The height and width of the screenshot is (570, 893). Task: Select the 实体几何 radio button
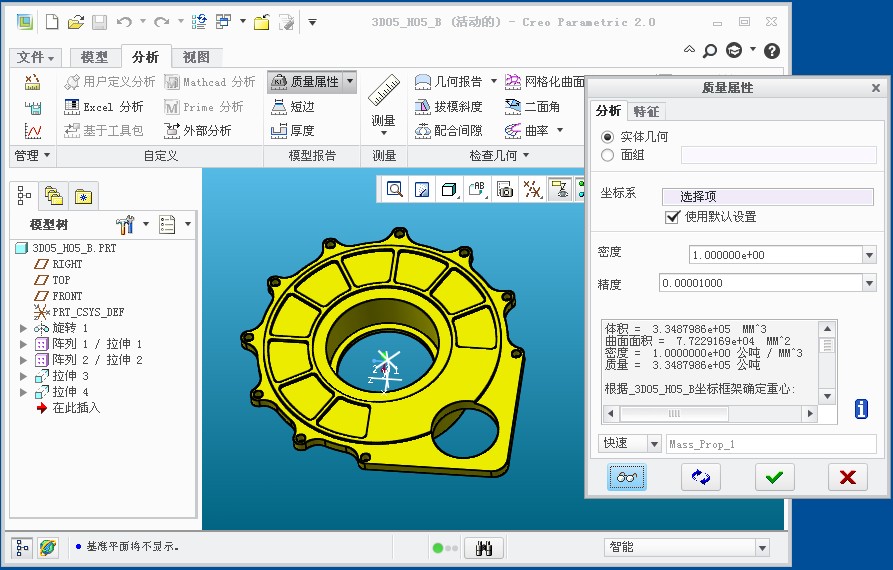click(607, 136)
